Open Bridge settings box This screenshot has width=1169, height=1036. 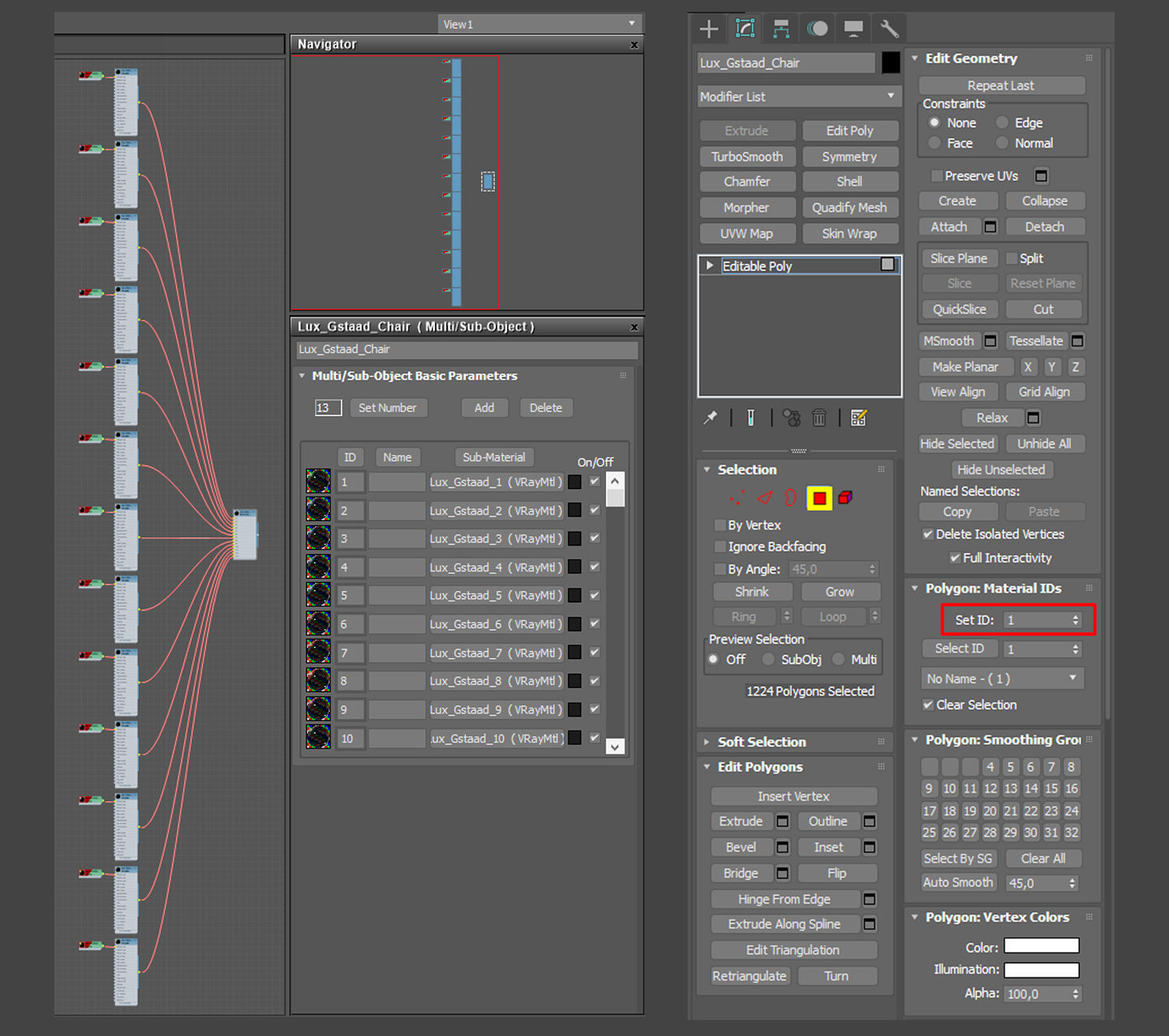pos(783,873)
